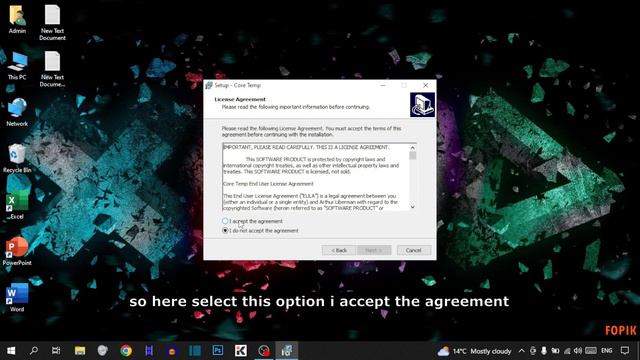Select the Network desktop icon
The height and width of the screenshot is (360, 640).
(17, 112)
